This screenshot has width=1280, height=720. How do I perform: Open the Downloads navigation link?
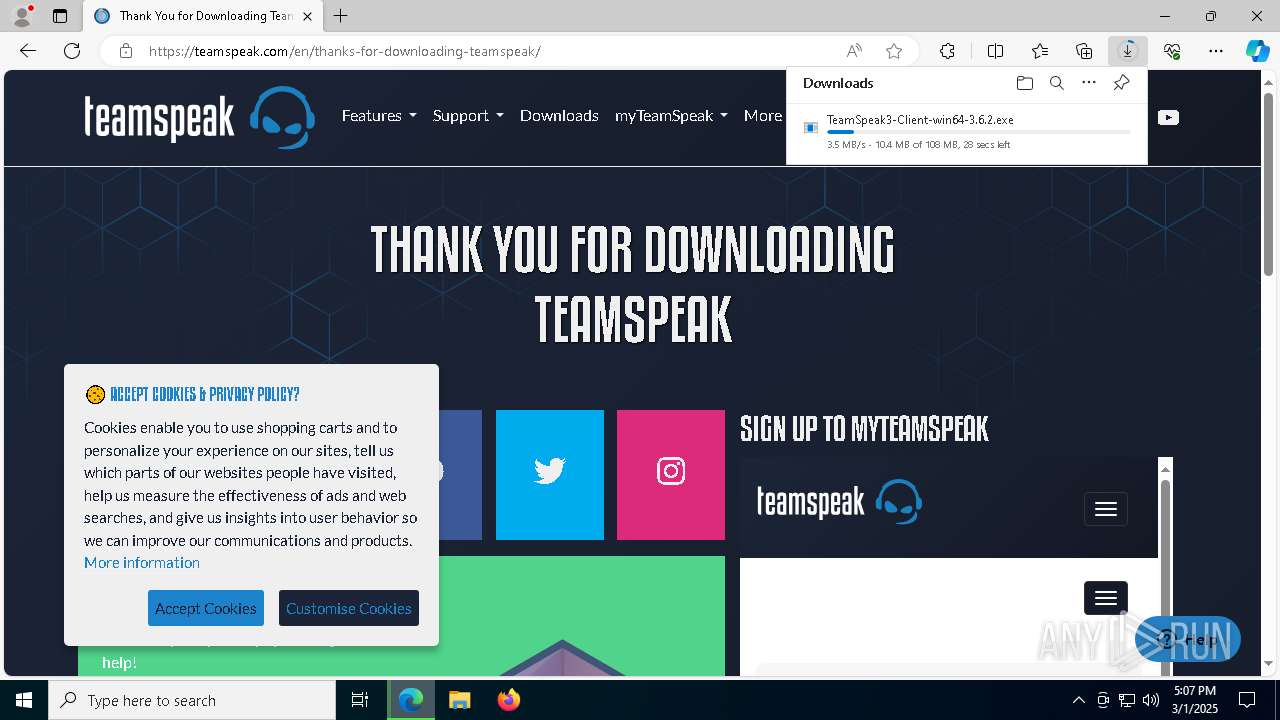559,116
